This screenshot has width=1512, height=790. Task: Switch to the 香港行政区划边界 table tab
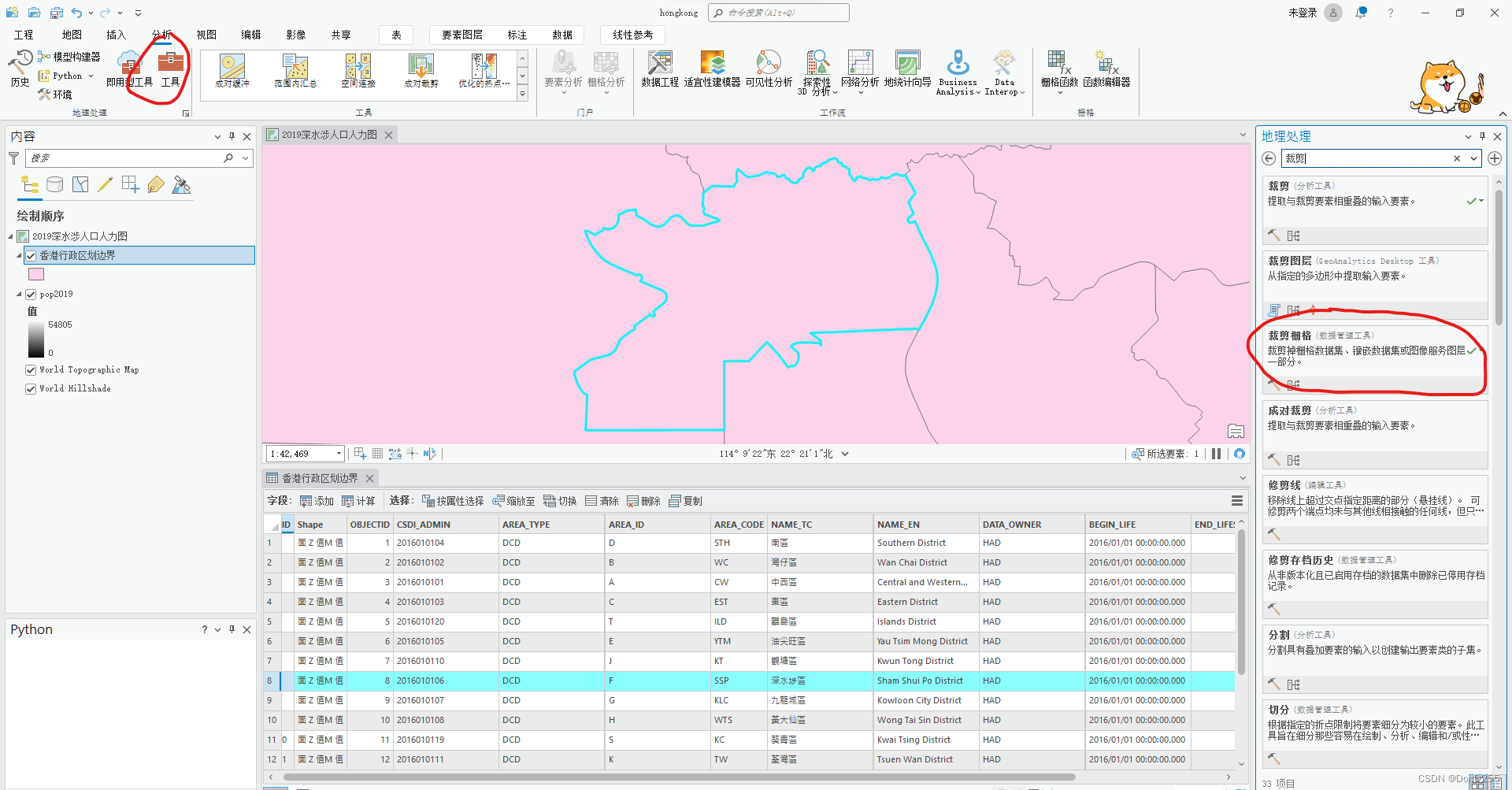[x=320, y=478]
